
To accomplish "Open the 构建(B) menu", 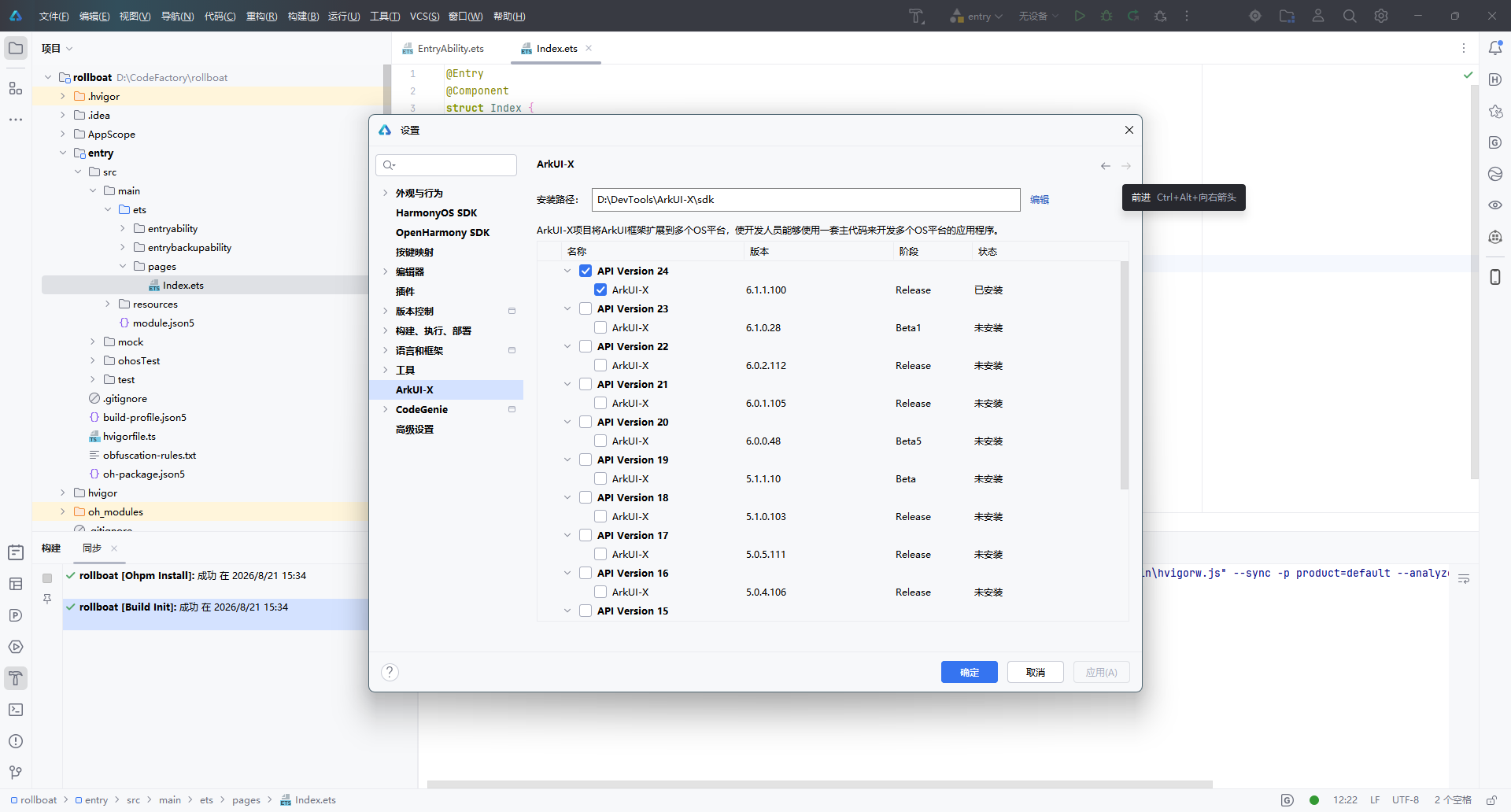I will [303, 16].
